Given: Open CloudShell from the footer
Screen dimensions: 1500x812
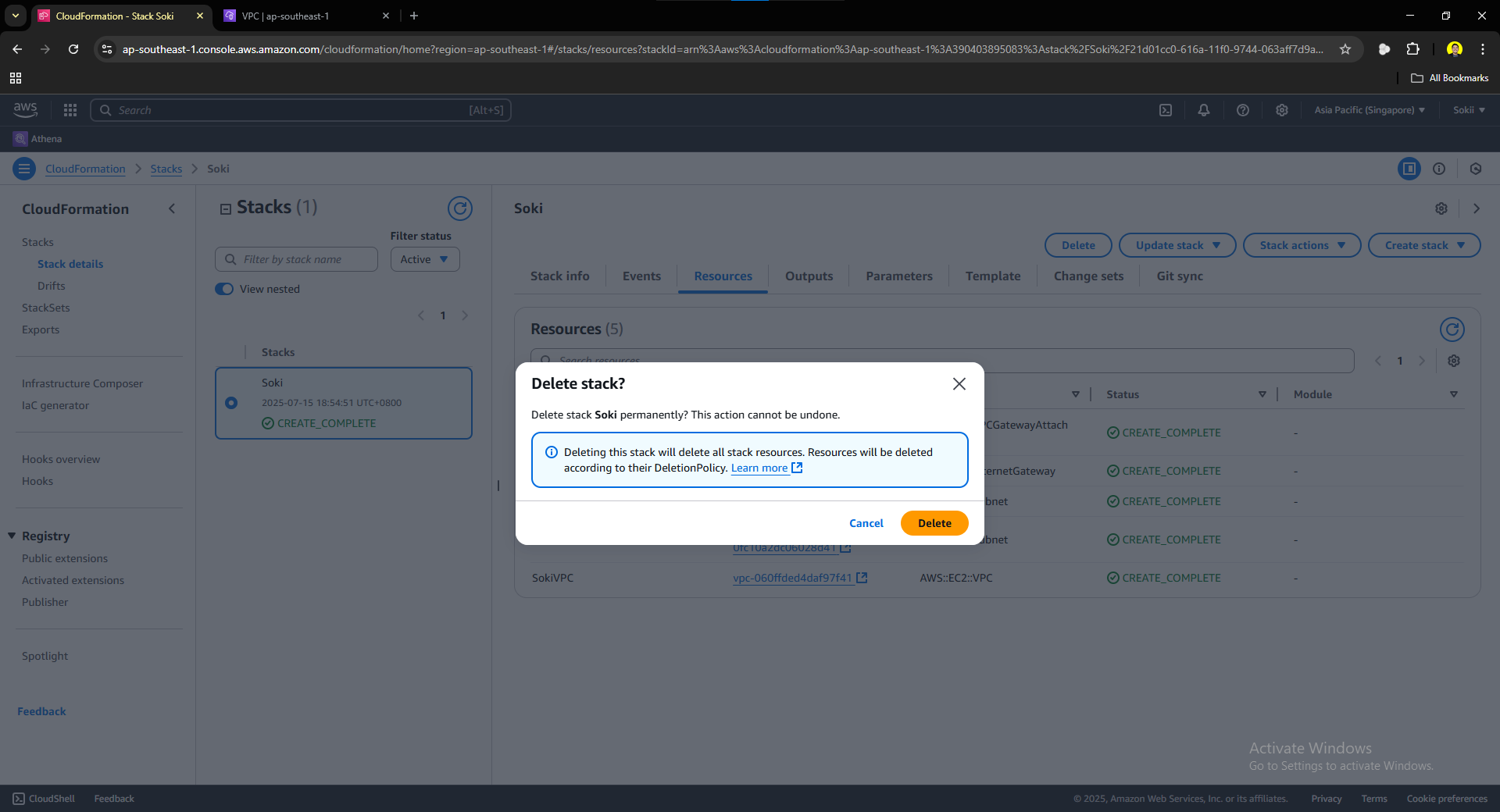Looking at the screenshot, I should 44,799.
